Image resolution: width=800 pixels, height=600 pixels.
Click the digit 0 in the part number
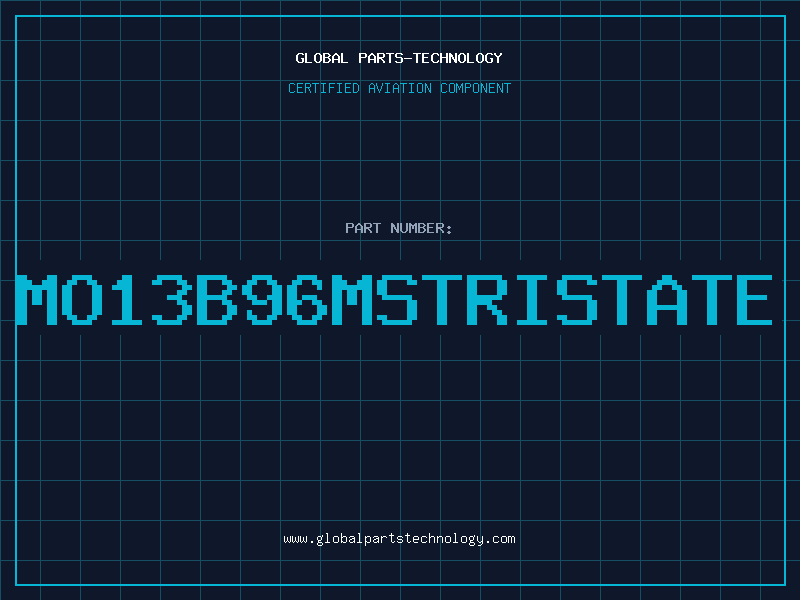tap(82, 299)
